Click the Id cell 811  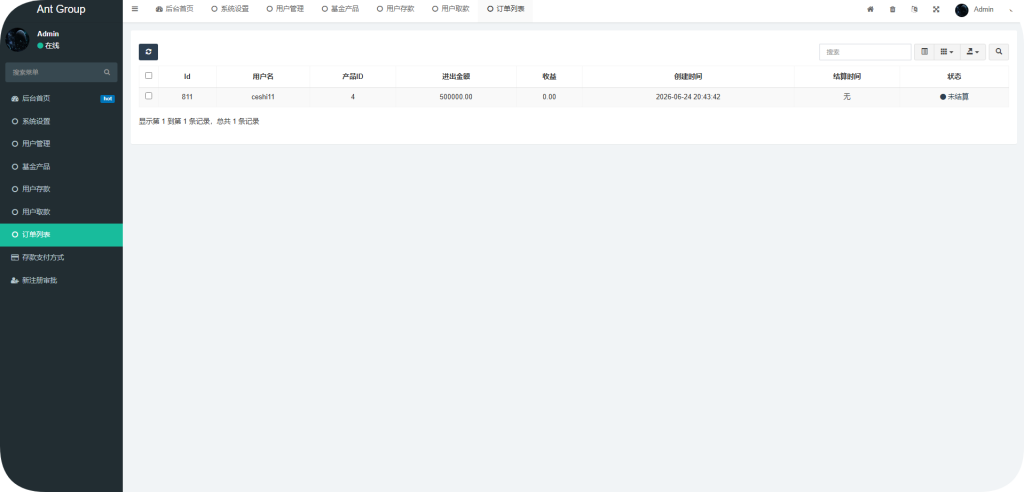(x=187, y=97)
